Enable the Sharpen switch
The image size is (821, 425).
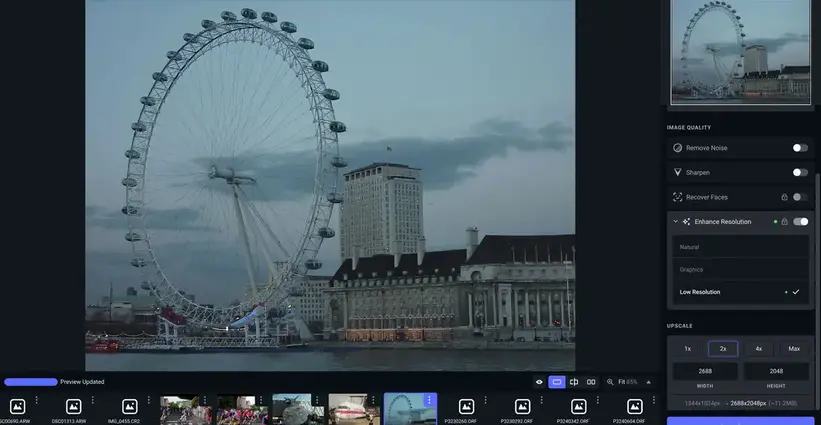pos(800,172)
